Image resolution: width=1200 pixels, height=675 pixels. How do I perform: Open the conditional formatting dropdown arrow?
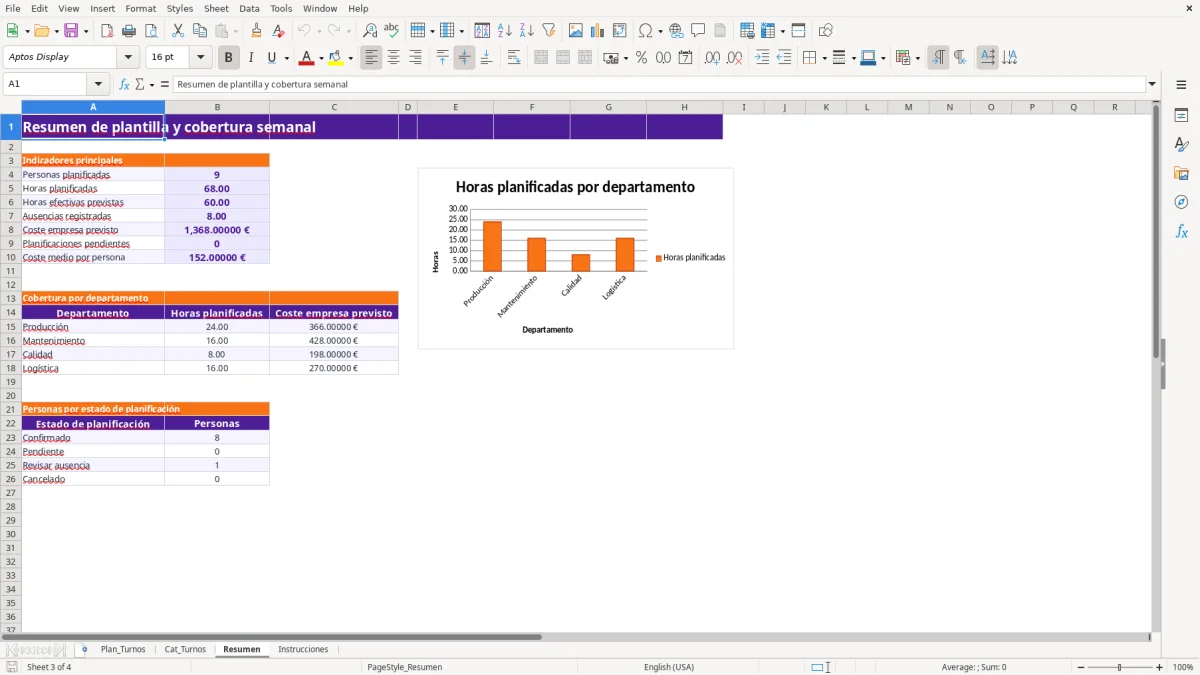point(917,58)
